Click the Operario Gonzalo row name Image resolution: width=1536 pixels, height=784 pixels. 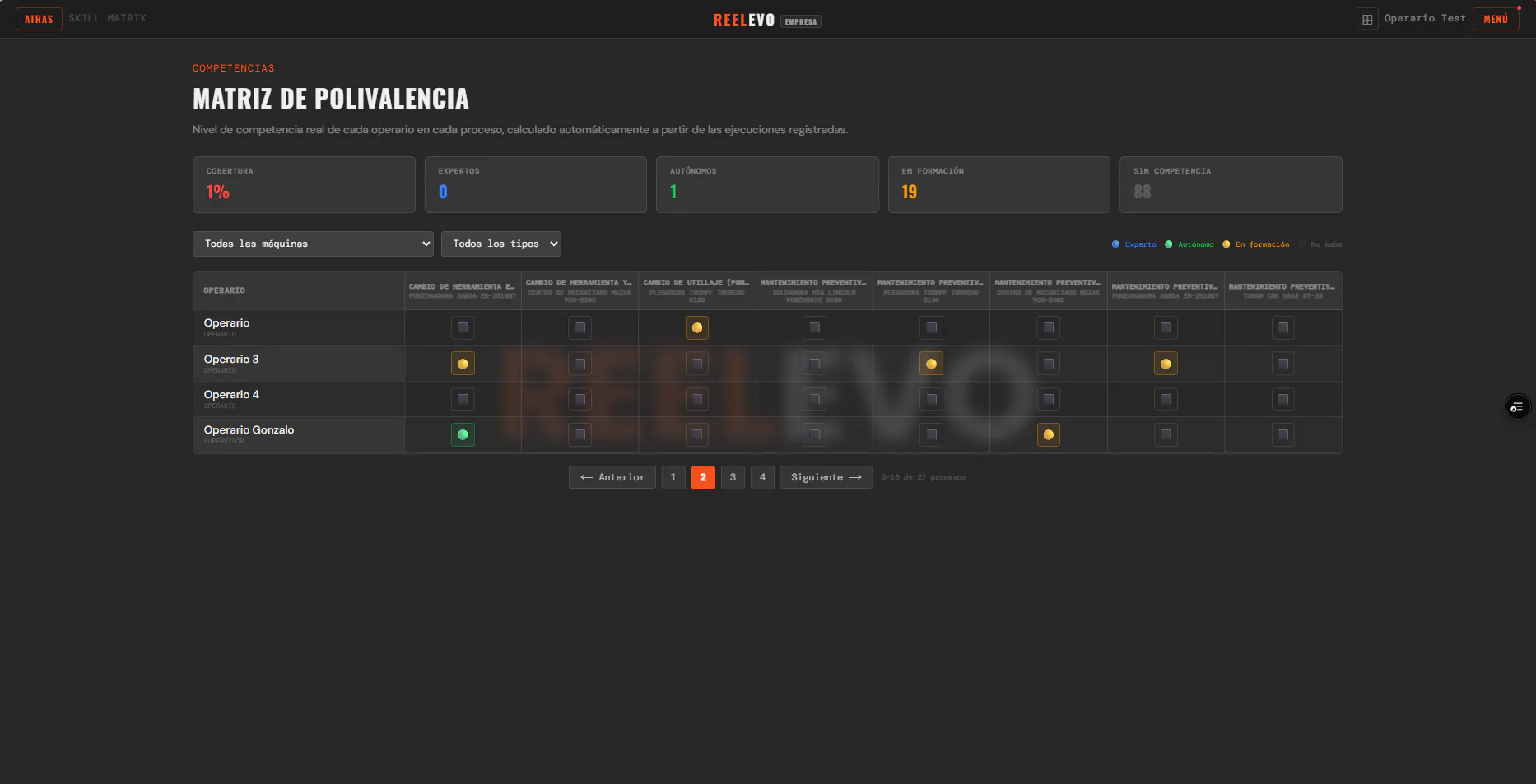point(249,430)
